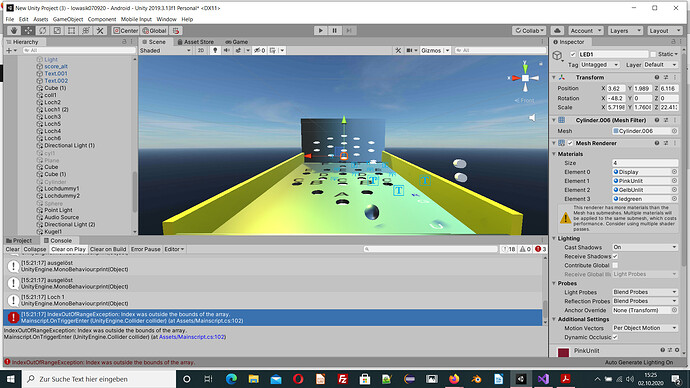
Task: Open cloud services icon
Action: [x=557, y=30]
